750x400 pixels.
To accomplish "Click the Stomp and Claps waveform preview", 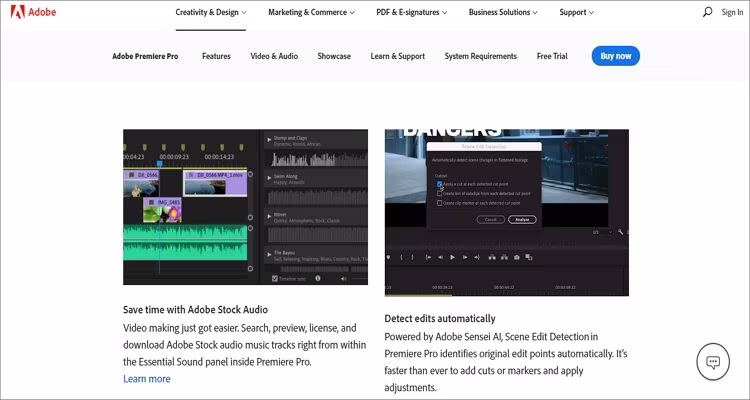I will [x=320, y=159].
